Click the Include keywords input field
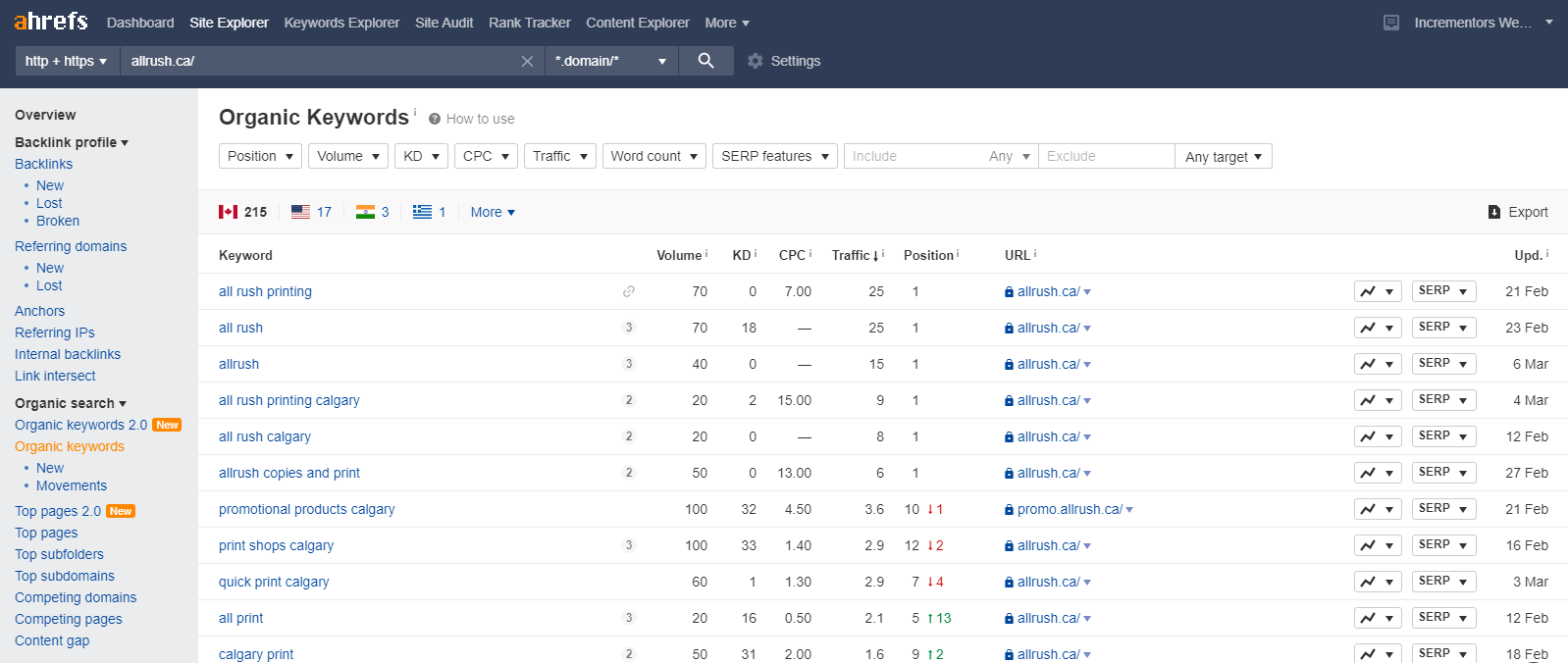The height and width of the screenshot is (663, 1568). point(915,156)
